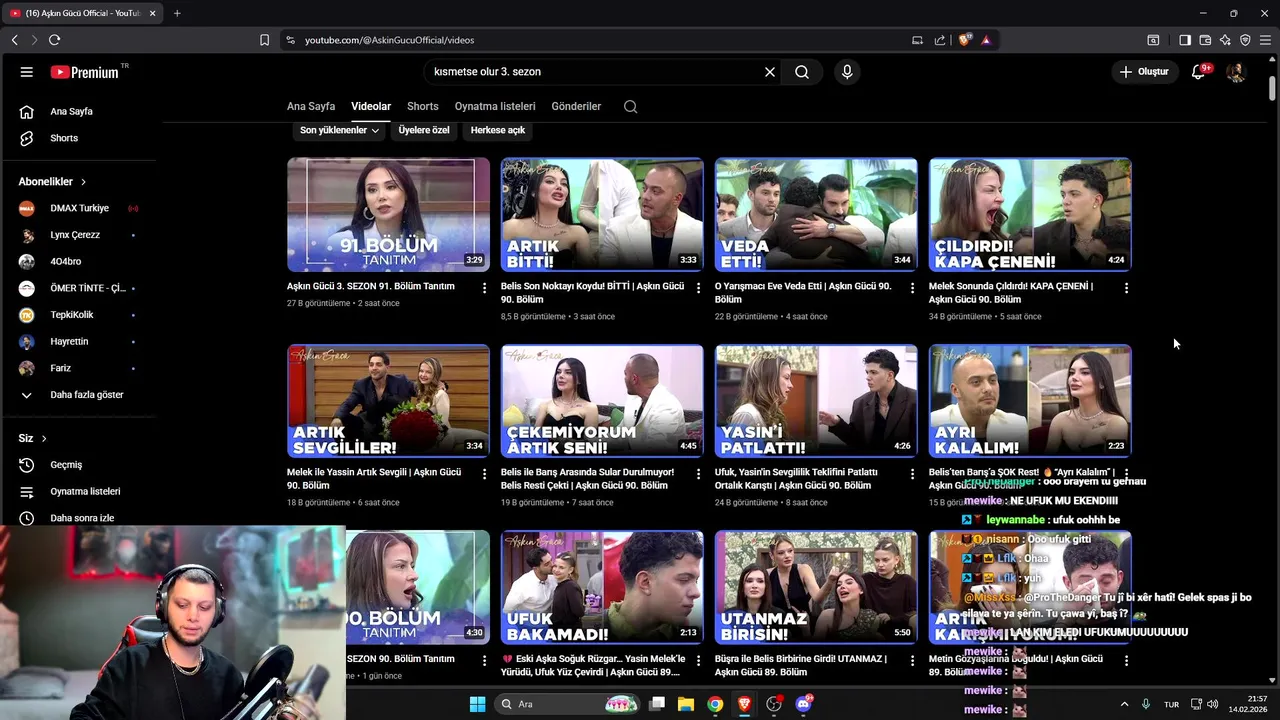Switch to the channel Shorts tab
This screenshot has width=1280, height=720.
click(x=422, y=106)
